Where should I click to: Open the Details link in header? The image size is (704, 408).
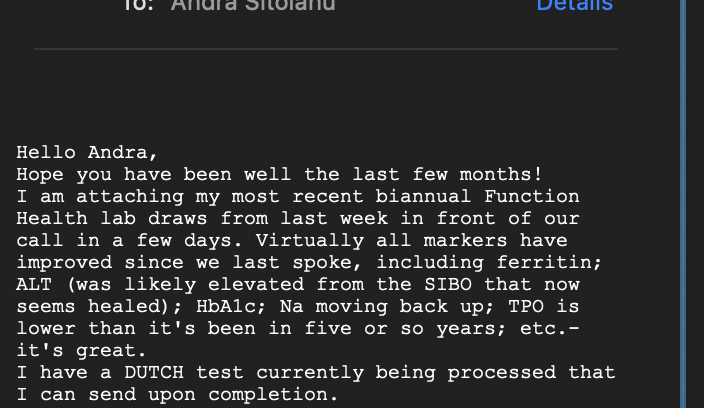[x=575, y=5]
